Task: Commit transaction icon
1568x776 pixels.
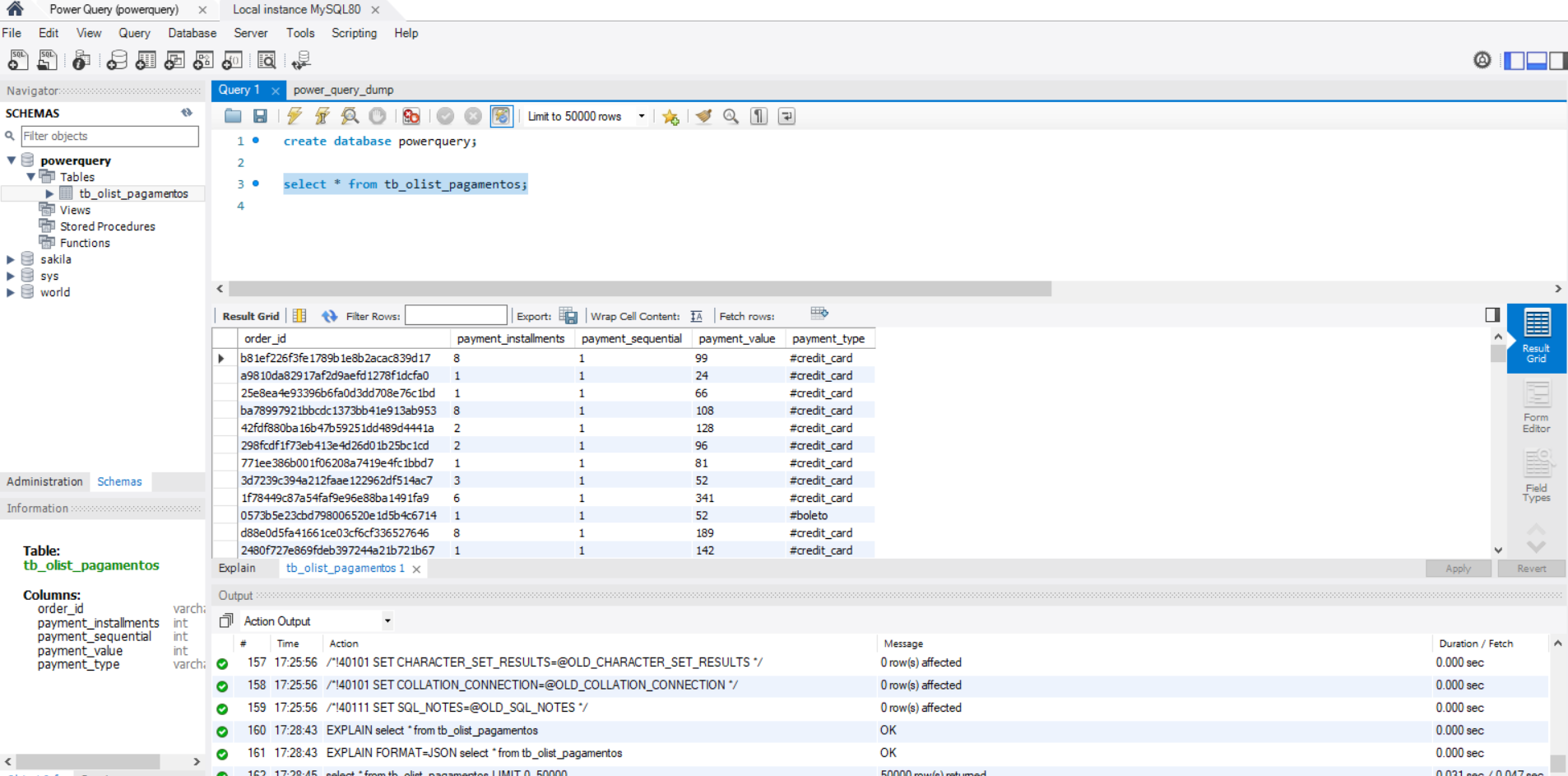Action: [445, 116]
